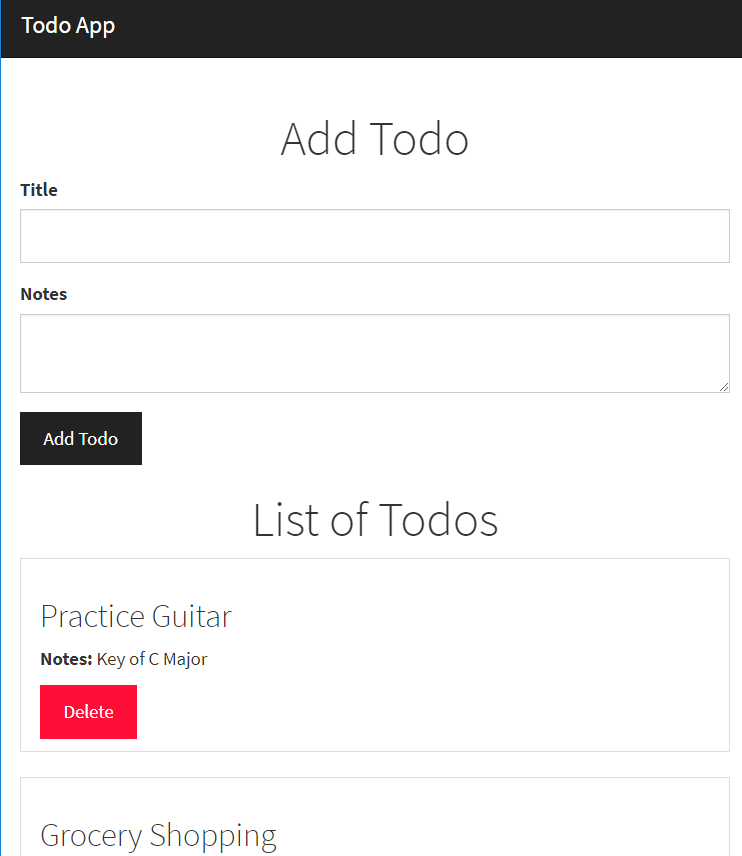742x856 pixels.
Task: Select the Grocery Shopping todo title
Action: 158,835
